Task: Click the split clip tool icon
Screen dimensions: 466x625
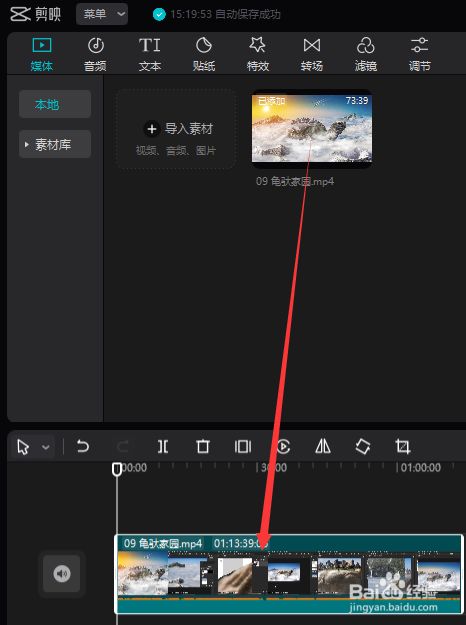Action: tap(163, 446)
